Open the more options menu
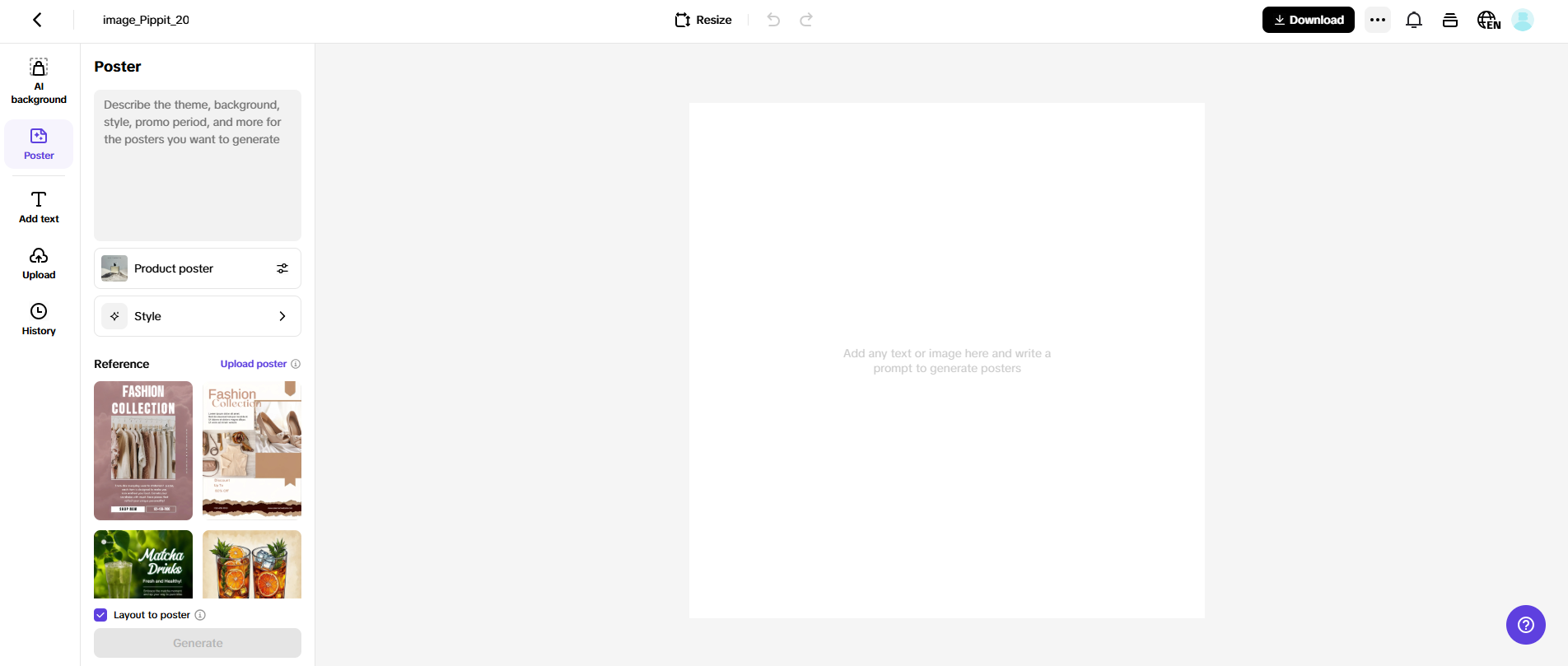Image resolution: width=1568 pixels, height=666 pixels. point(1378,20)
